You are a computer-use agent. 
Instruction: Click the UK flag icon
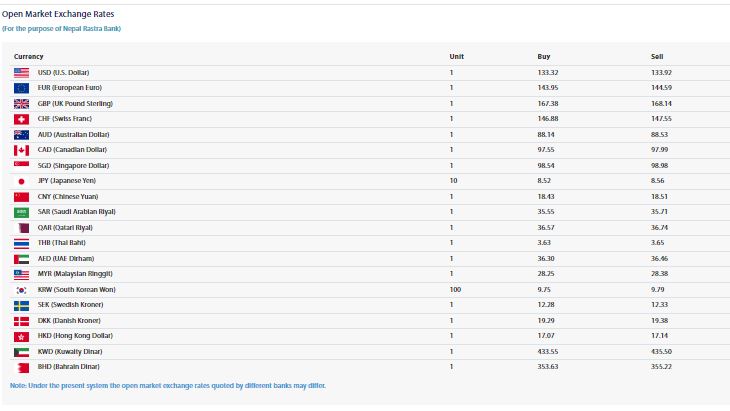(21, 104)
